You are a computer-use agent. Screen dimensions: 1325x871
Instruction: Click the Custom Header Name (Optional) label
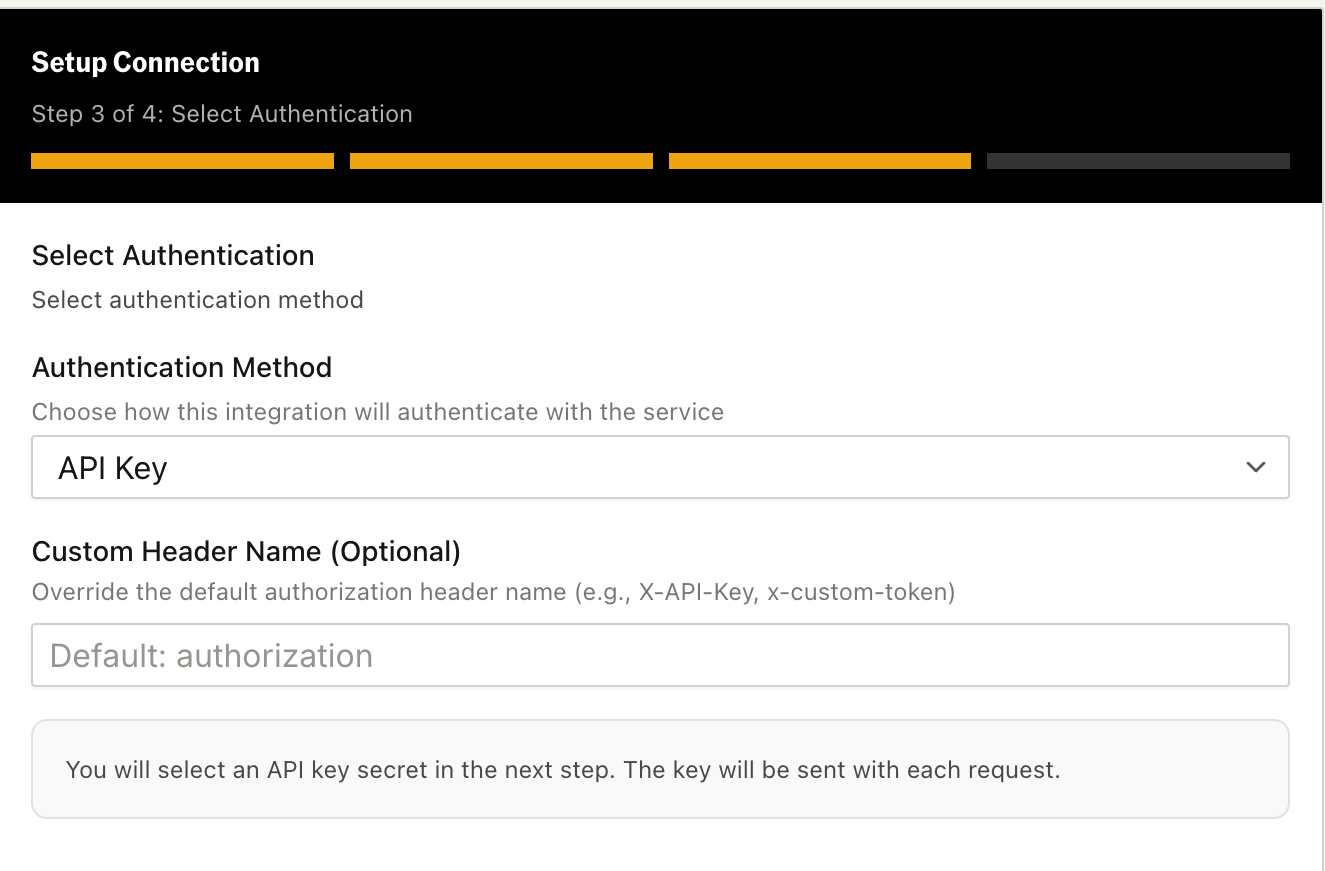tap(246, 551)
